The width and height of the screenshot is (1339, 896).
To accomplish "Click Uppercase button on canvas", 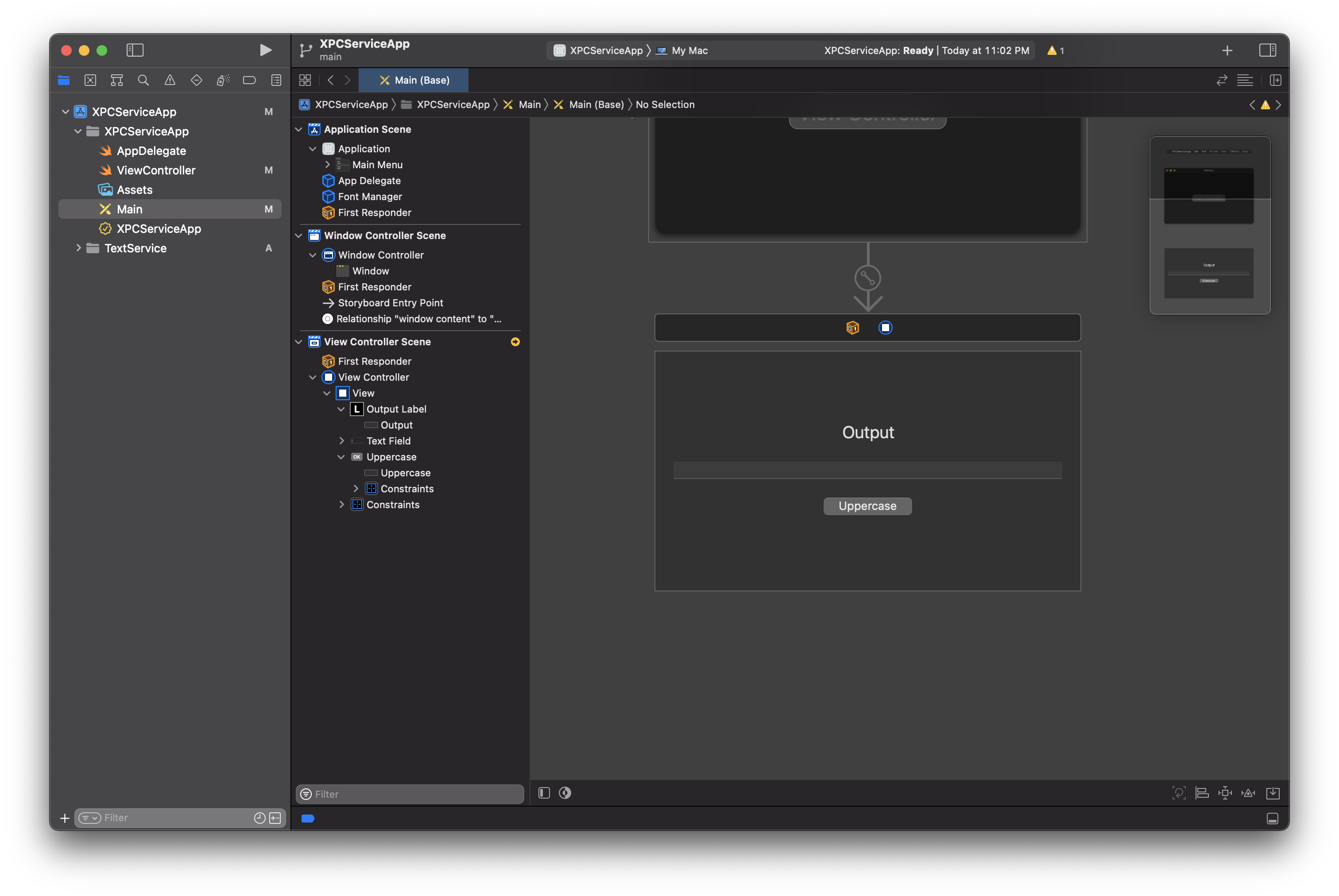I will pos(867,506).
